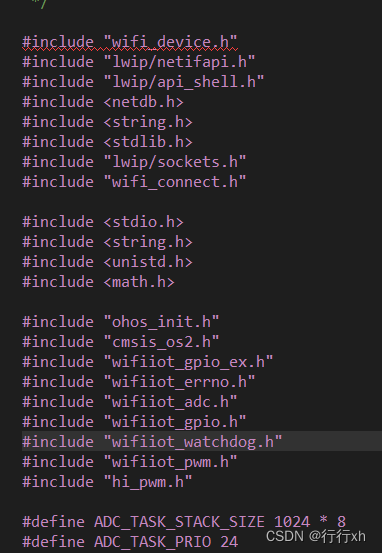The image size is (382, 553).
Task: Click the ADC_TASK_PRIO define line
Action: [x=130, y=542]
